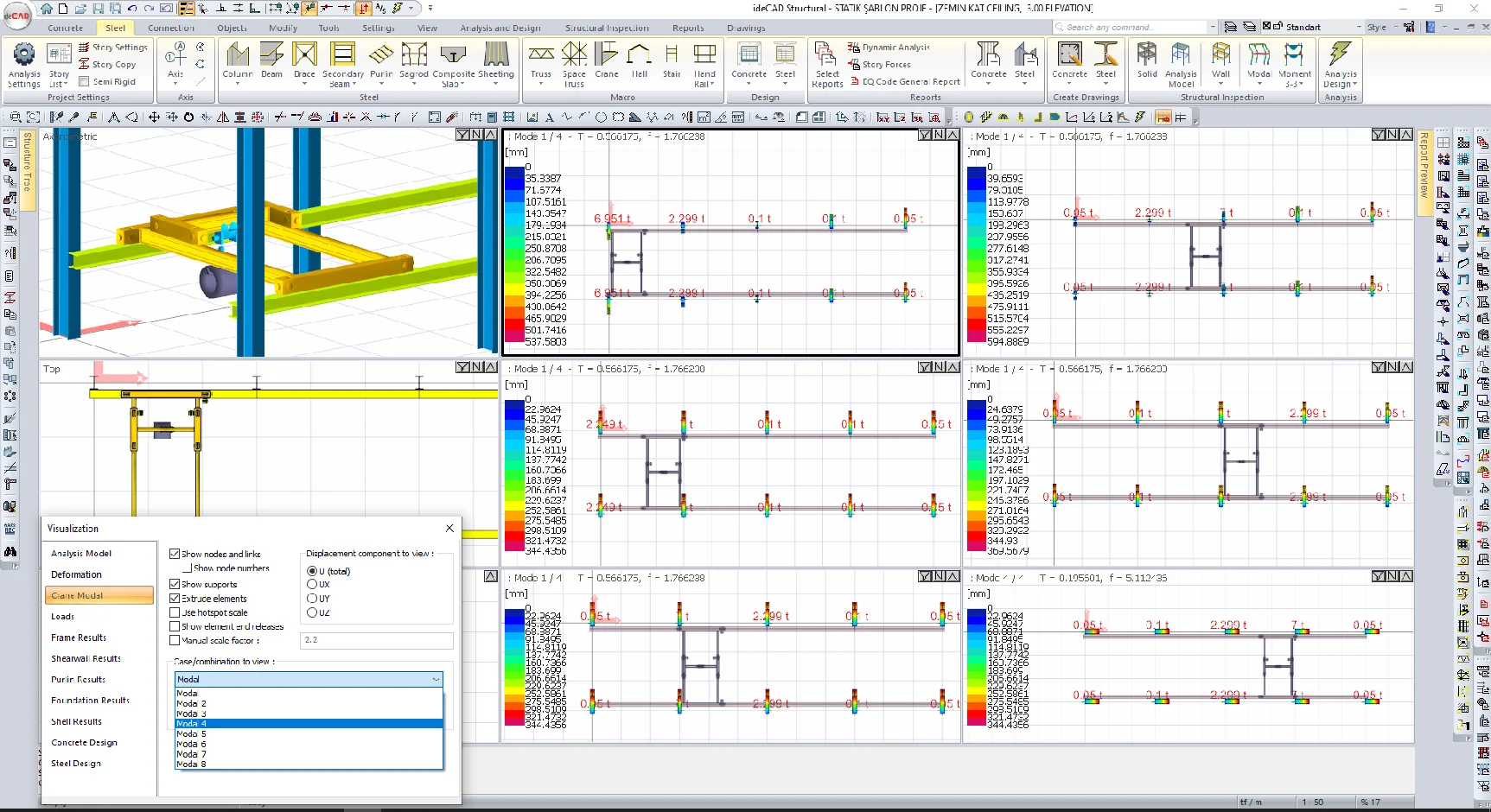The image size is (1491, 812).
Task: Select Mode 6 from the dropdown list
Action: pos(309,744)
